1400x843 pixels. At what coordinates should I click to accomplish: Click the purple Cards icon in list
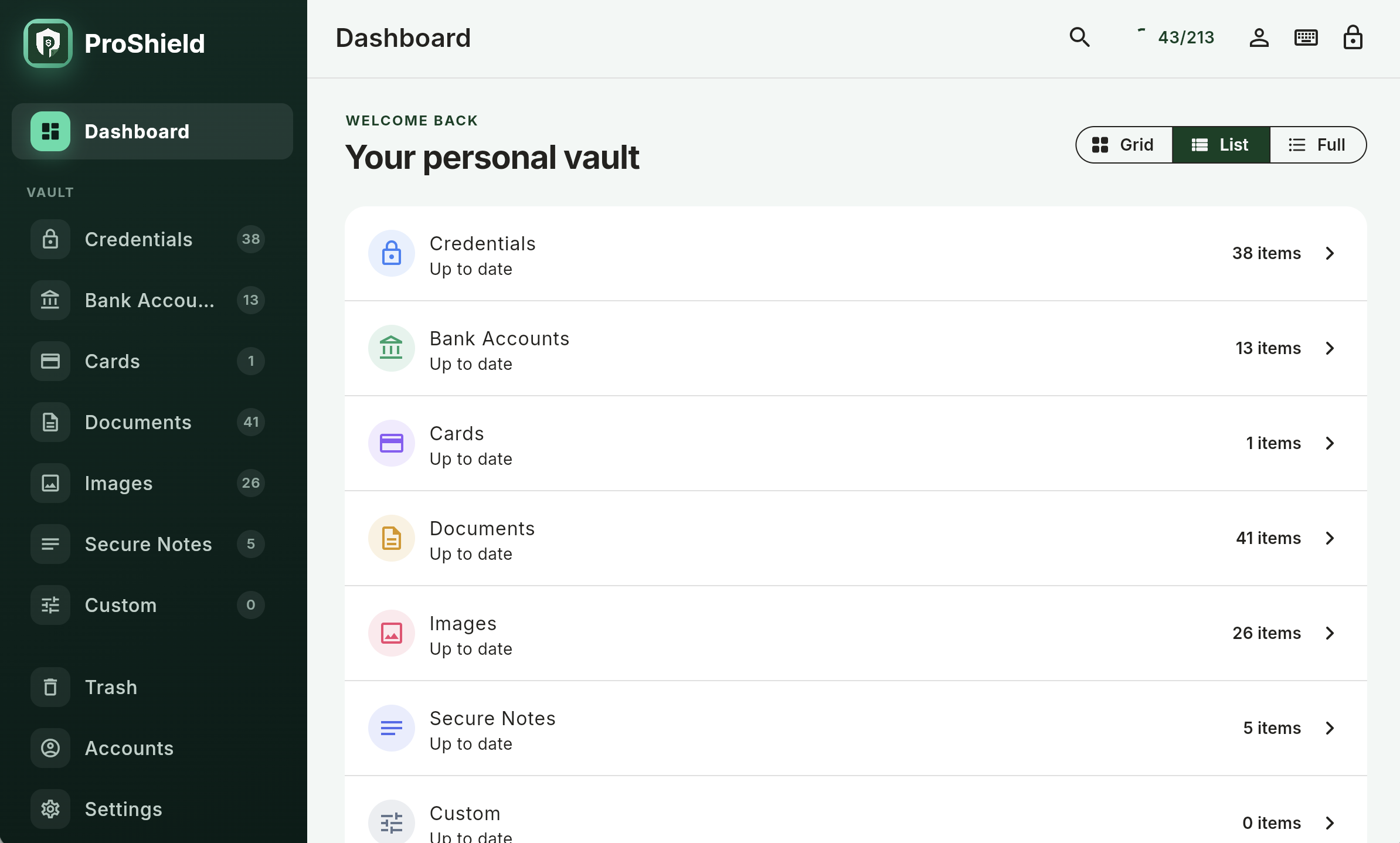click(392, 443)
